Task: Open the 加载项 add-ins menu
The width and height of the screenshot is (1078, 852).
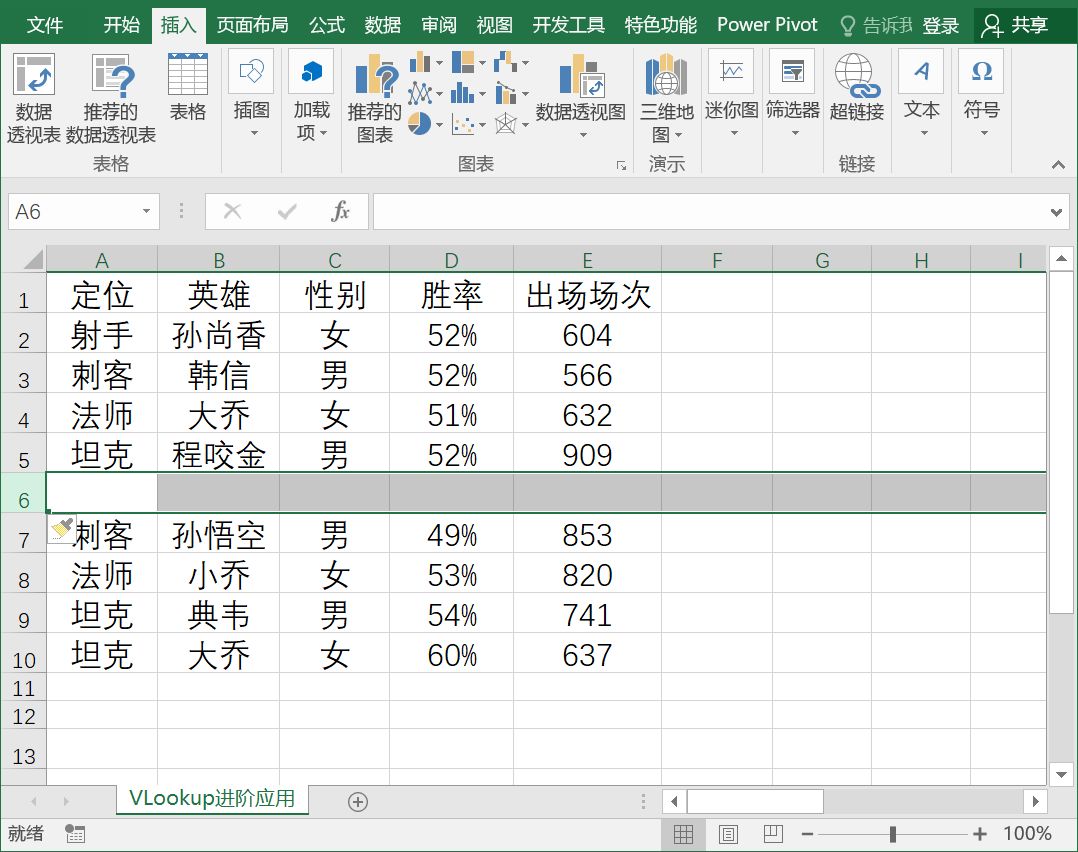Action: 311,94
